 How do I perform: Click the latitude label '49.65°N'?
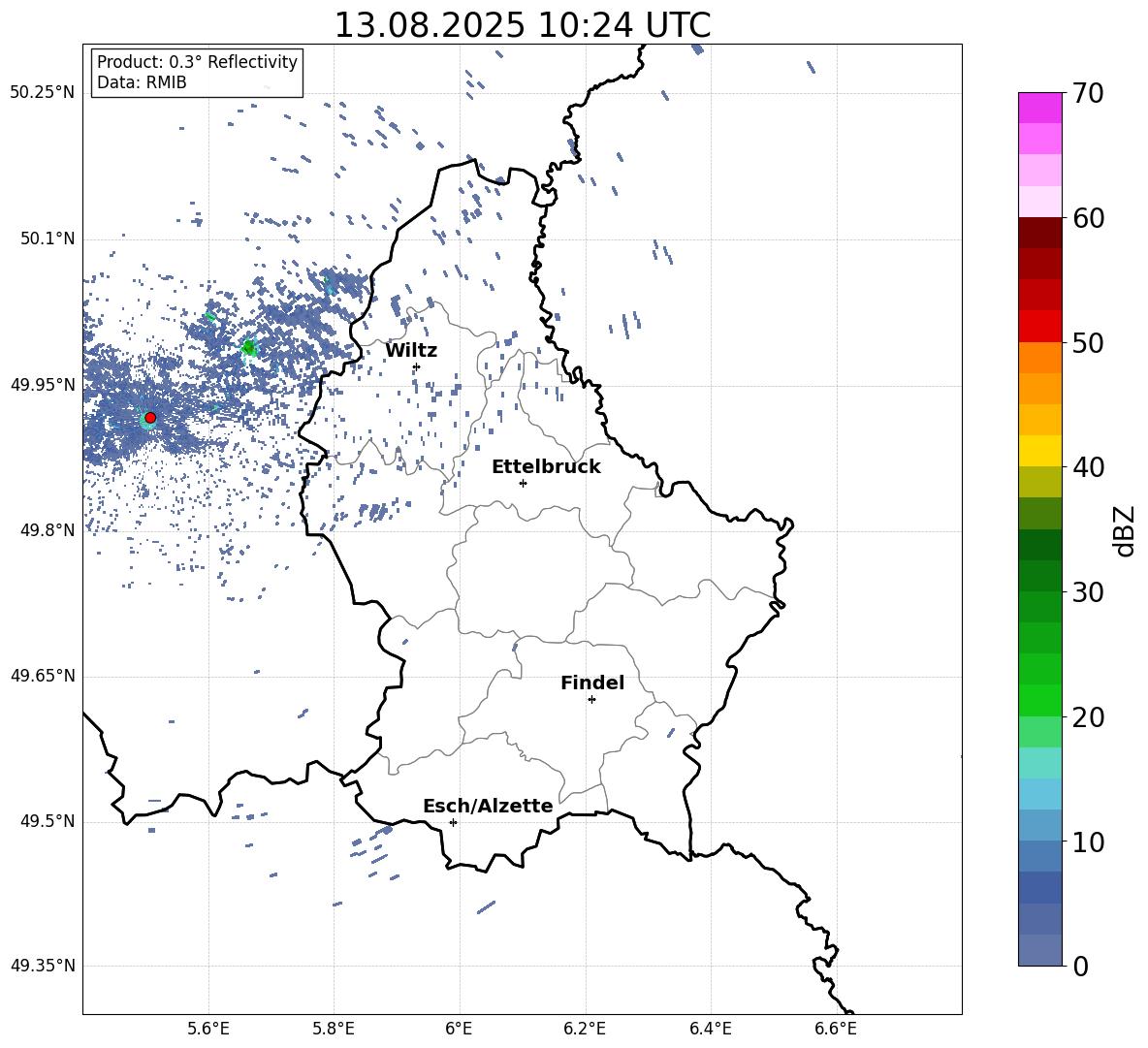tap(43, 676)
